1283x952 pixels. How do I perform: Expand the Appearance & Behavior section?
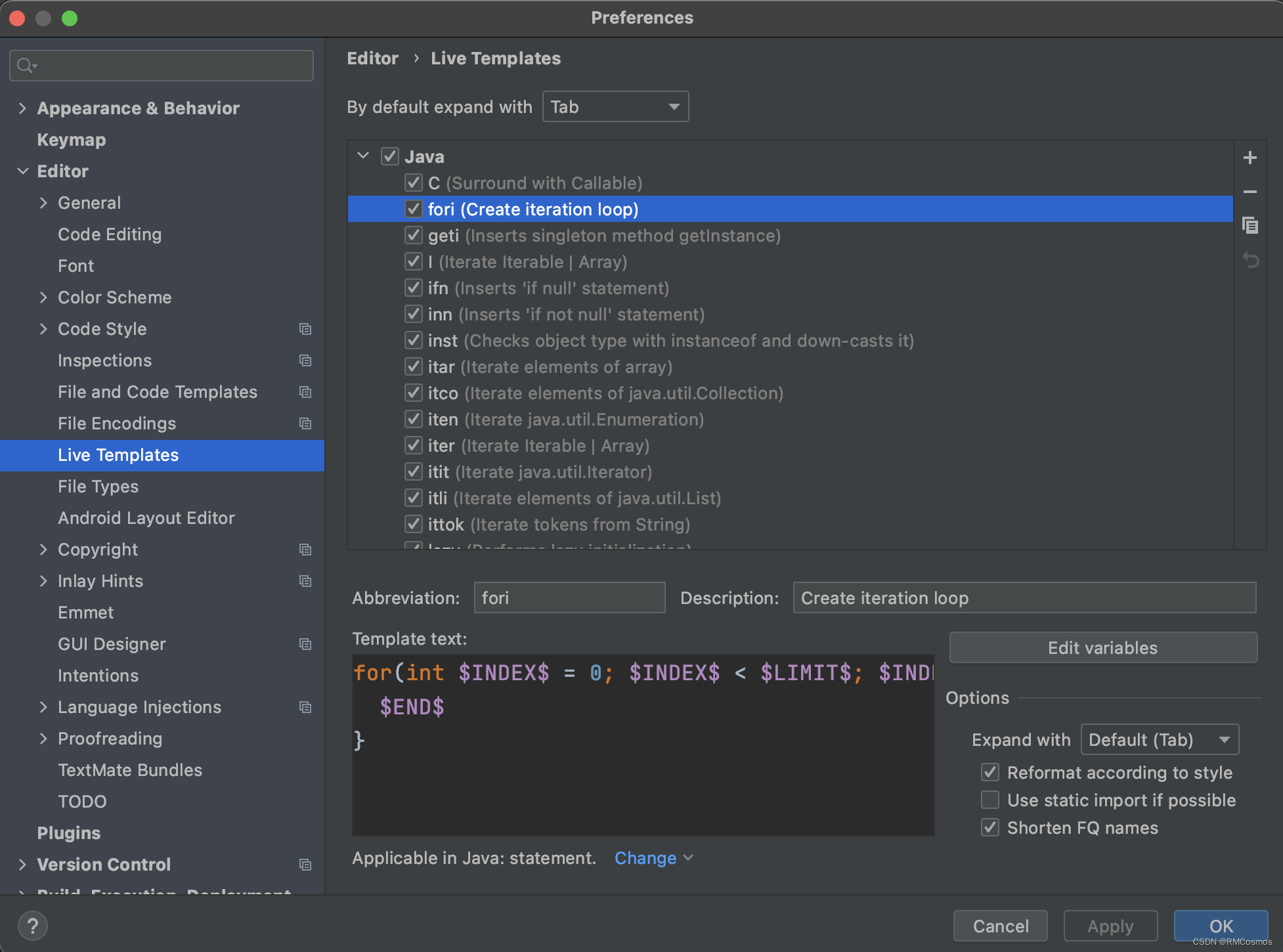pyautogui.click(x=22, y=108)
